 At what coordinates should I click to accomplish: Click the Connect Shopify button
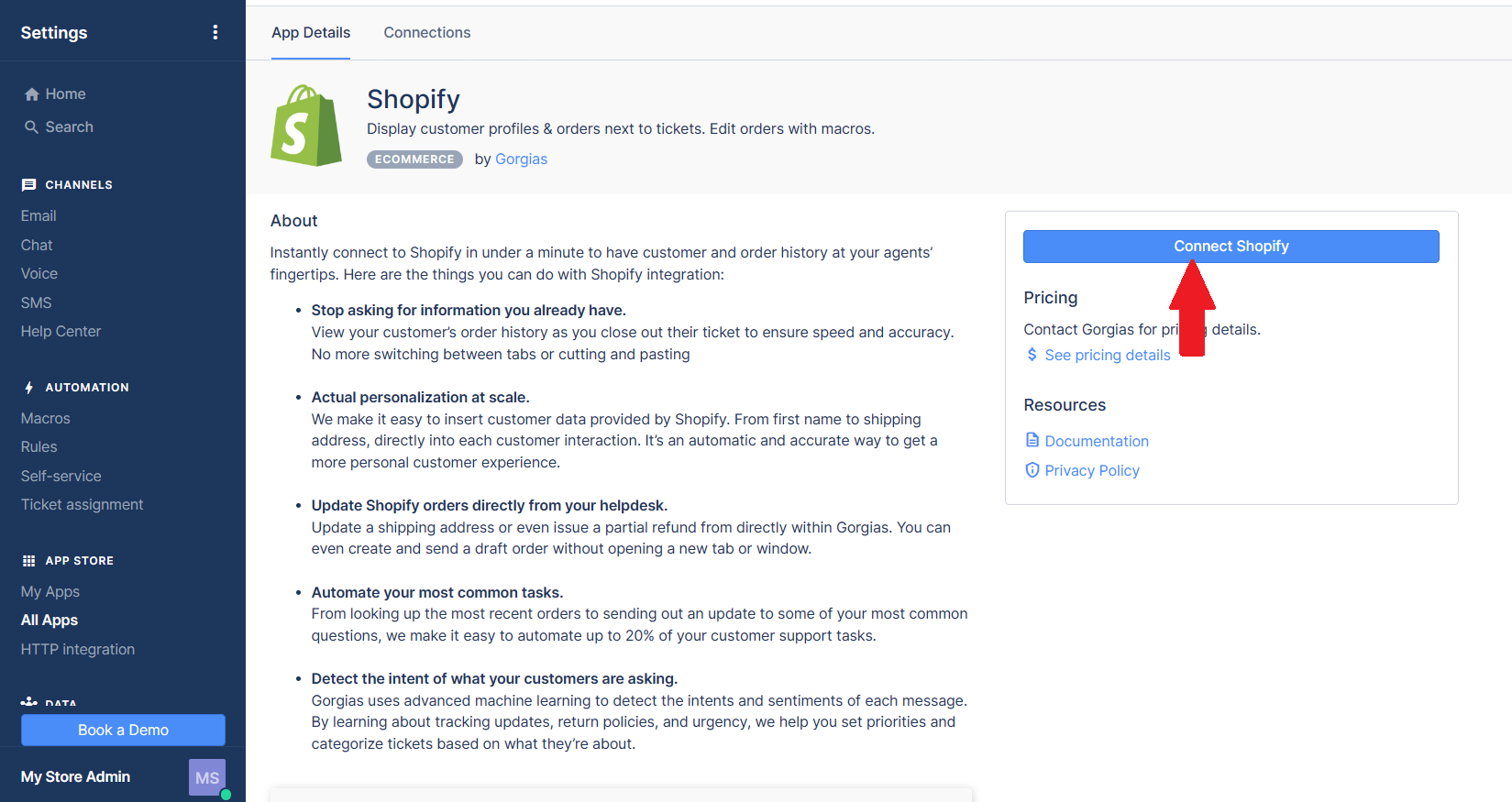coord(1231,247)
